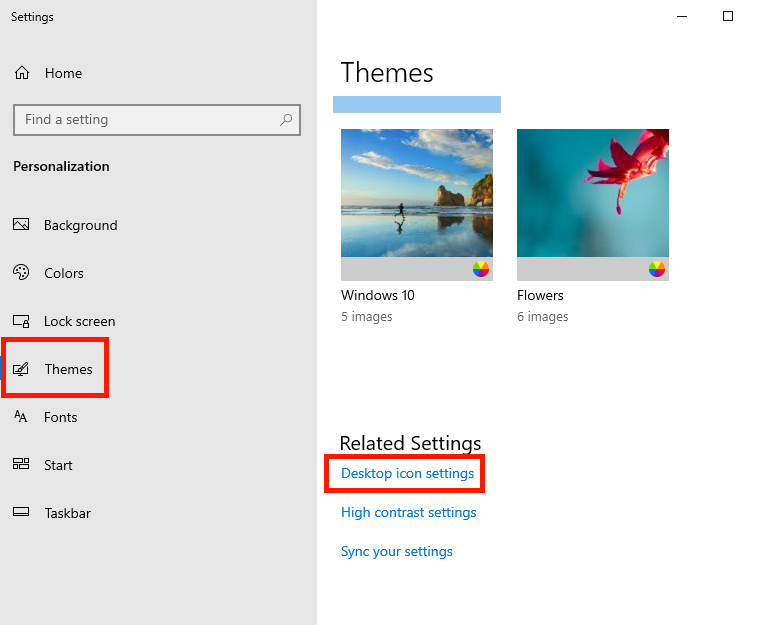761x625 pixels.
Task: Maximize the Settings window
Action: (728, 16)
